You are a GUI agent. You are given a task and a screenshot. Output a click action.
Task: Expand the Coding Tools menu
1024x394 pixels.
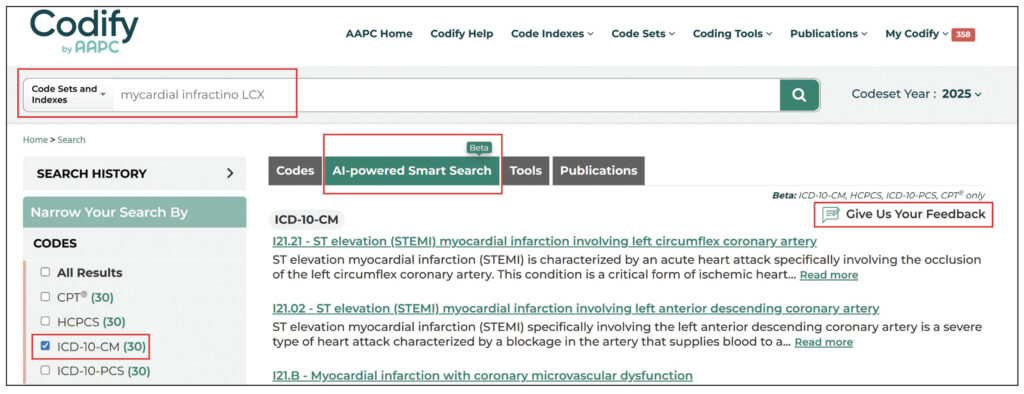pos(732,33)
